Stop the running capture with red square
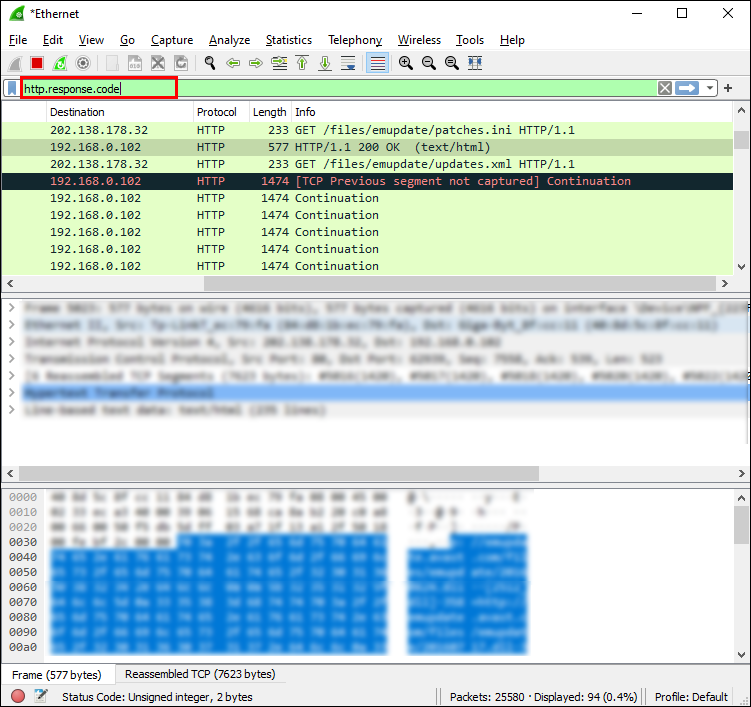 (x=37, y=63)
